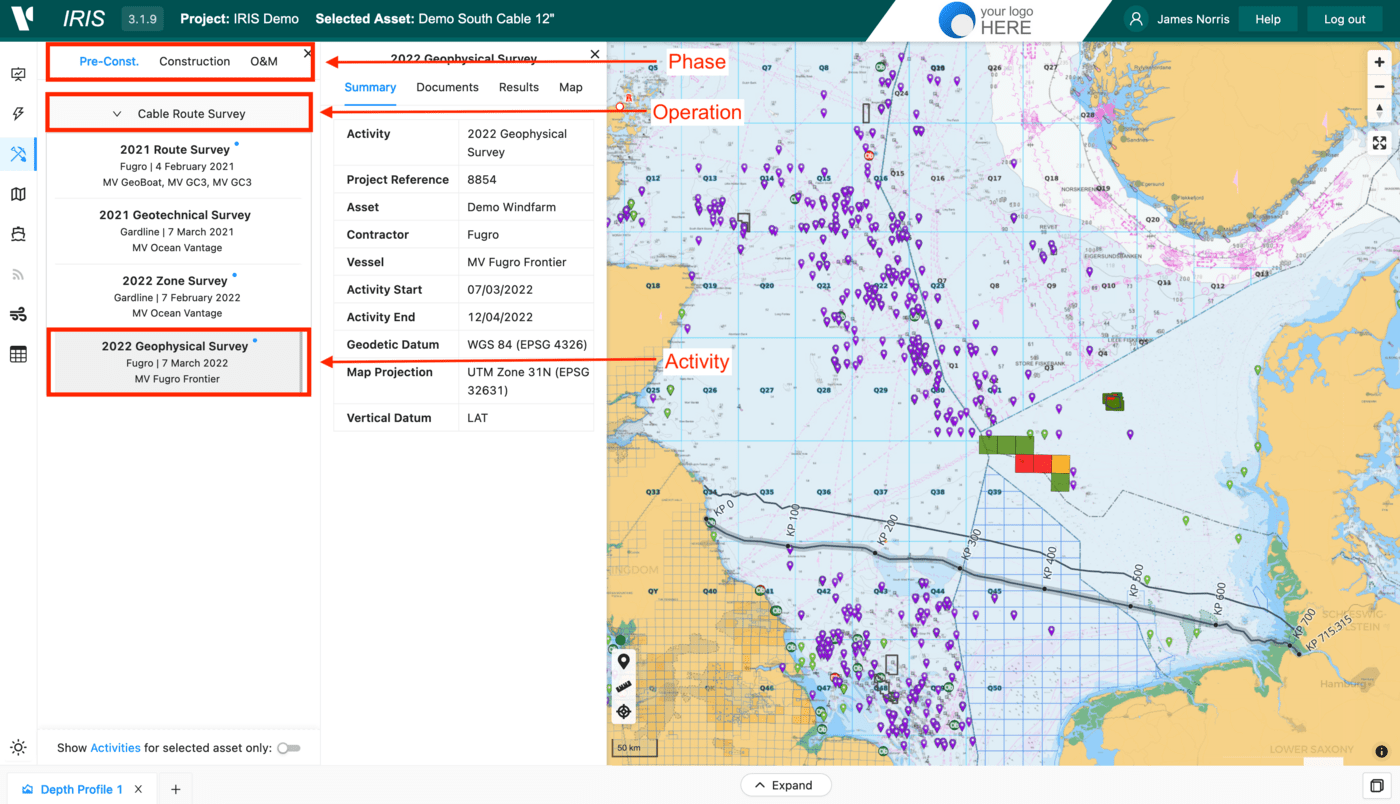Open the wind weather sidebar icon
The width and height of the screenshot is (1400, 804).
point(18,314)
